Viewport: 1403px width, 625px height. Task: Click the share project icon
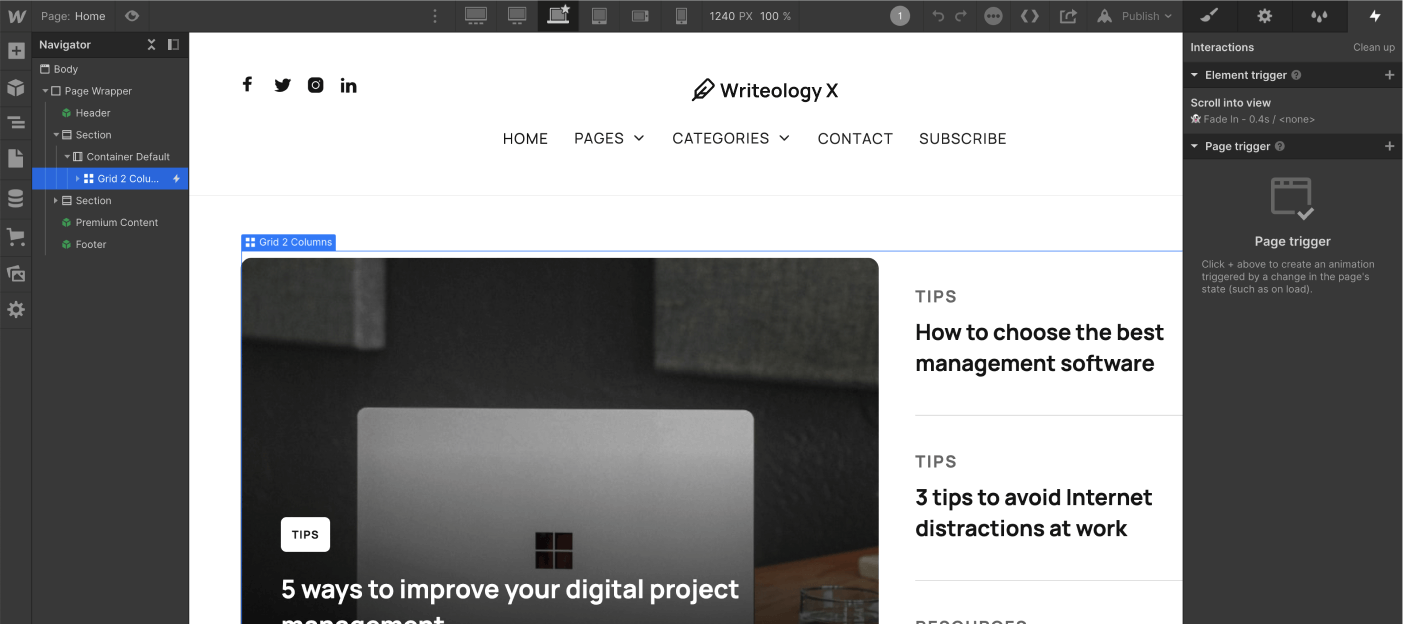(1068, 16)
